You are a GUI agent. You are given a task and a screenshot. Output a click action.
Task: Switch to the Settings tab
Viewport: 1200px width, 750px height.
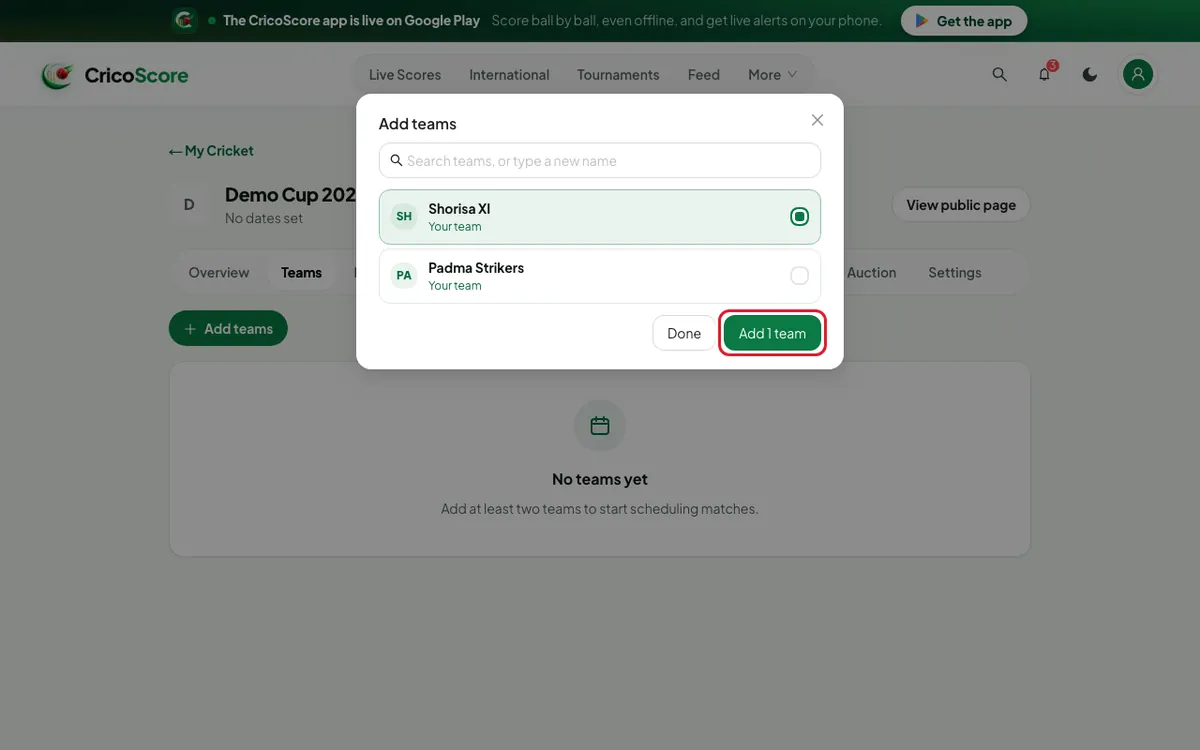pyautogui.click(x=955, y=272)
